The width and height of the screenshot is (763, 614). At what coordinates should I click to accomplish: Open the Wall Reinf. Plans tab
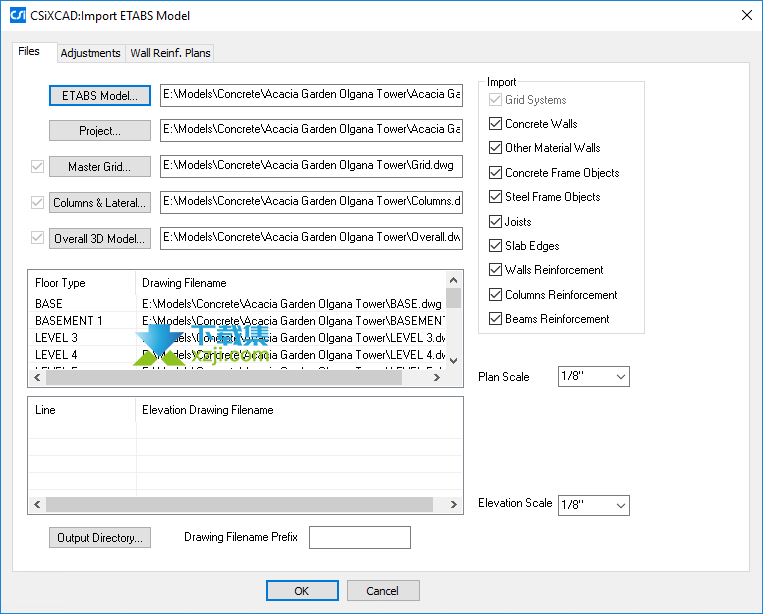click(x=170, y=53)
